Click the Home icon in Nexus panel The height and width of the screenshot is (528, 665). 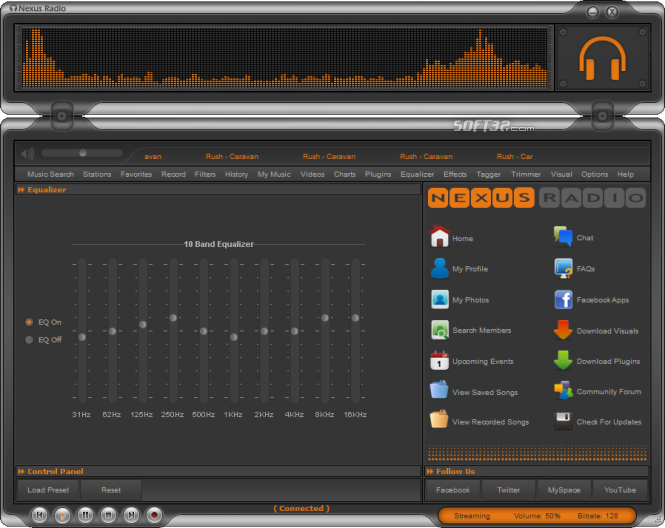click(x=439, y=238)
